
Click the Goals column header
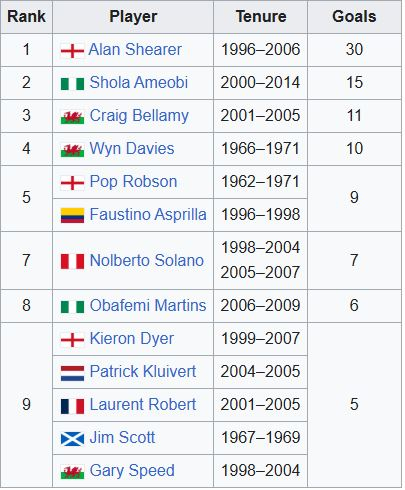point(354,17)
